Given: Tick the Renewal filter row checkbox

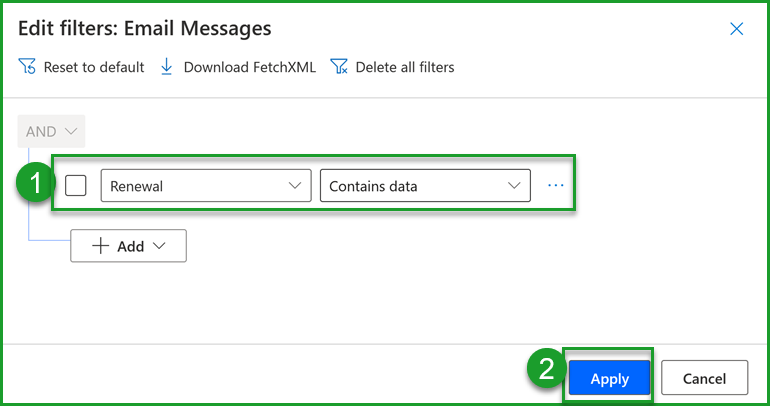Looking at the screenshot, I should tap(76, 185).
